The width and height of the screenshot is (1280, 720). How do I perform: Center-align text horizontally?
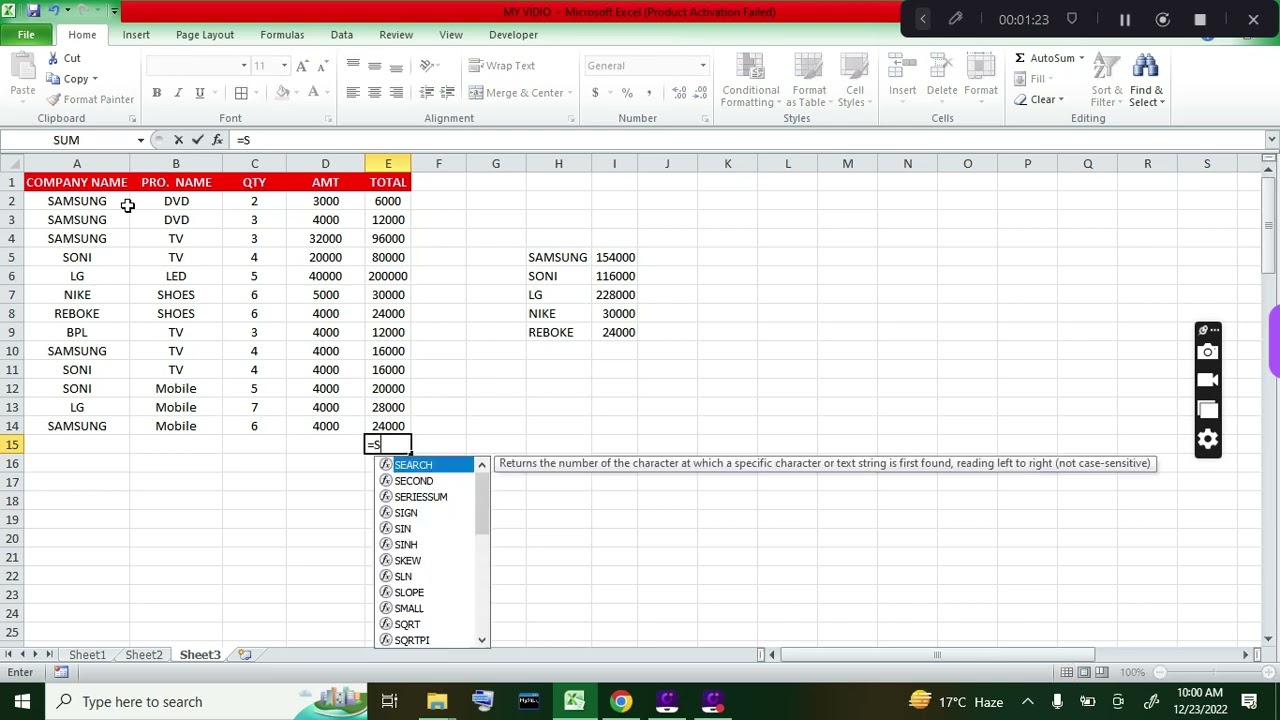[x=374, y=93]
